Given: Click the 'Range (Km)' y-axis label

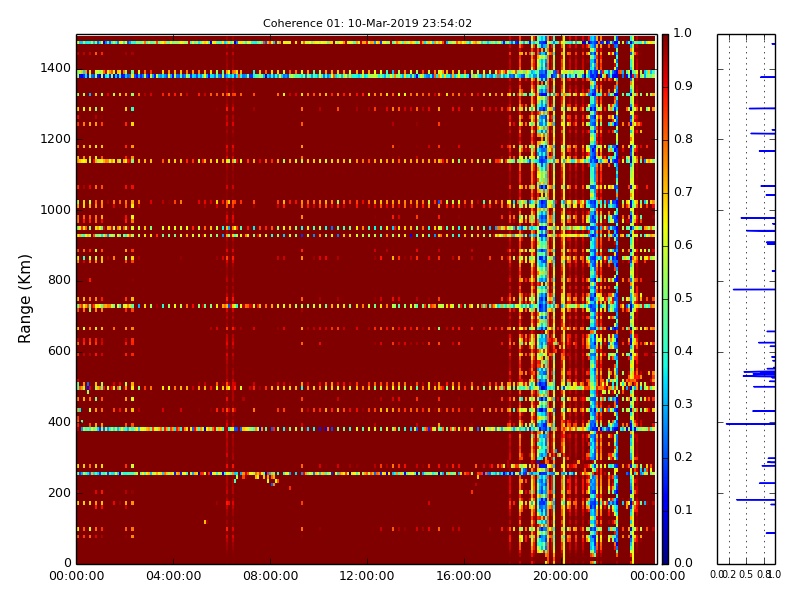Looking at the screenshot, I should pos(24,299).
